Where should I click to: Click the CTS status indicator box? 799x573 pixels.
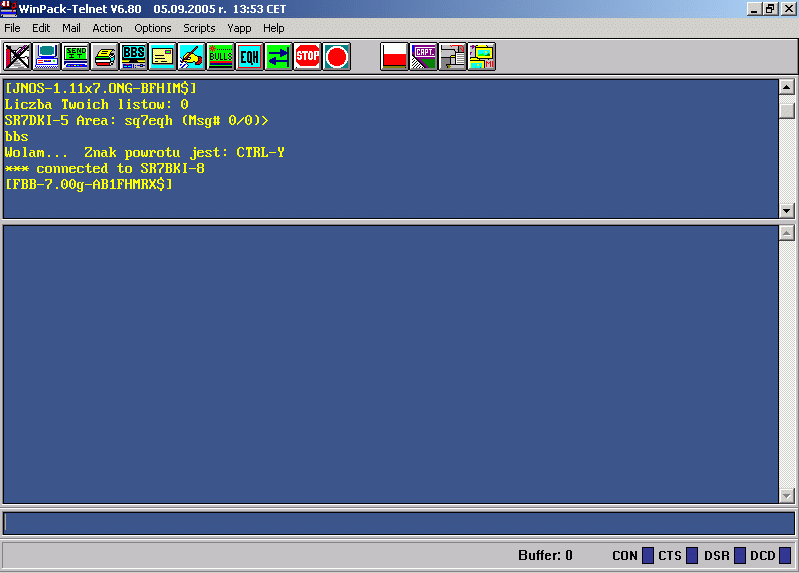point(692,555)
